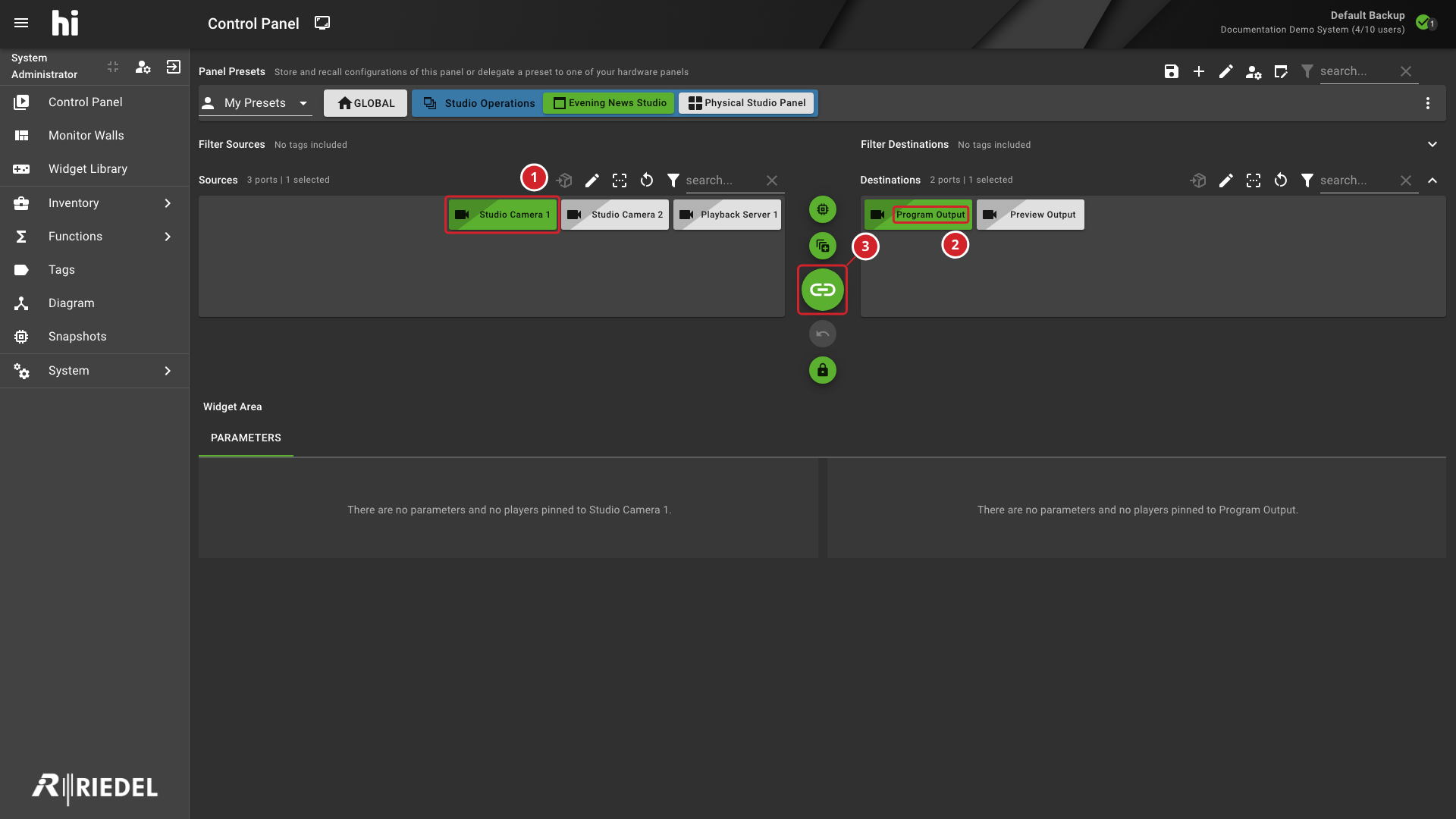The image size is (1456, 819).
Task: Edit destinations with pencil icon
Action: point(1226,180)
